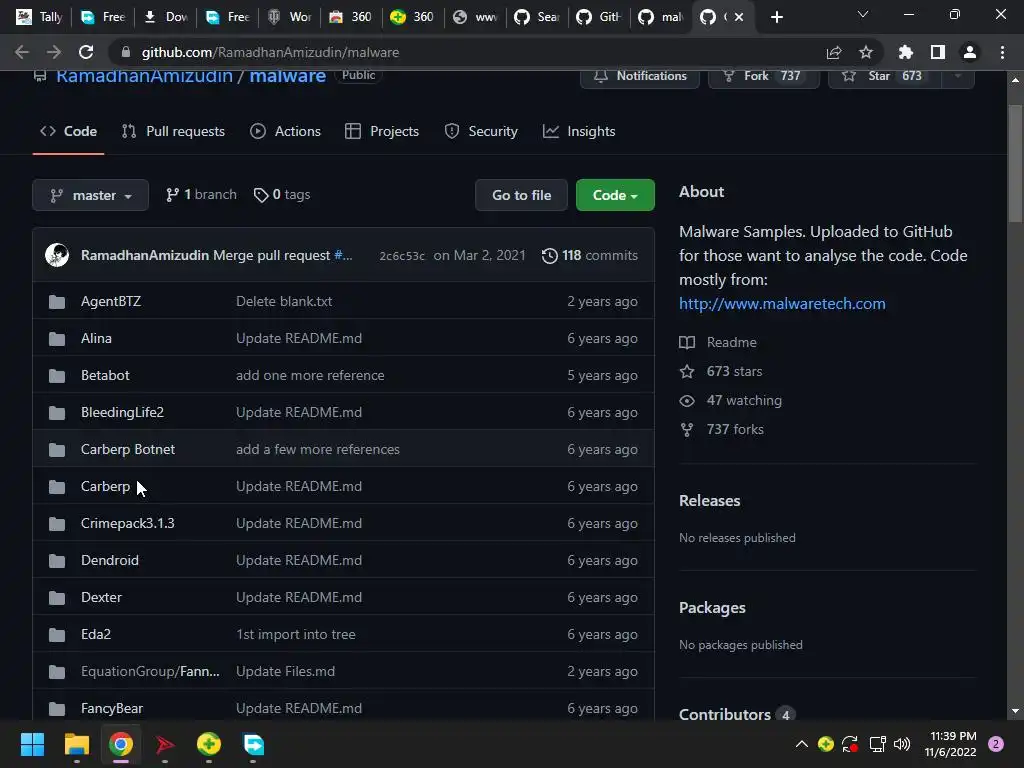Switch to the Code tab
The width and height of the screenshot is (1024, 768).
[x=69, y=131]
